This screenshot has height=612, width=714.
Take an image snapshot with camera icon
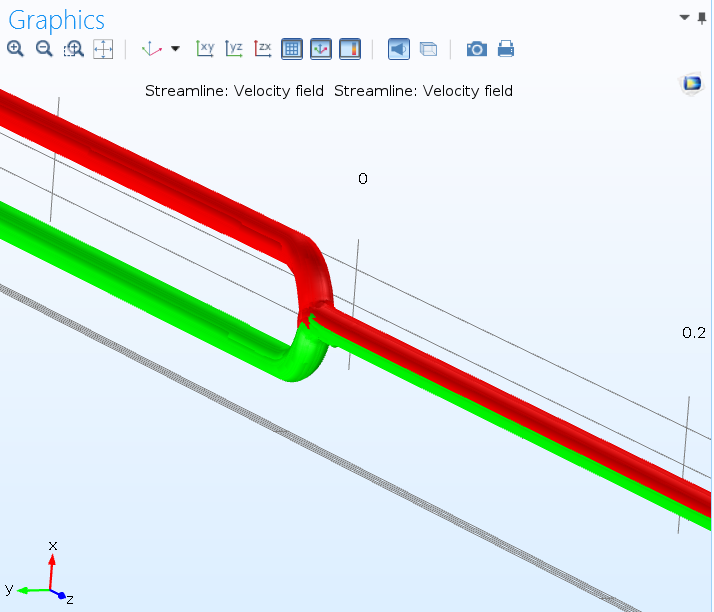[x=477, y=48]
